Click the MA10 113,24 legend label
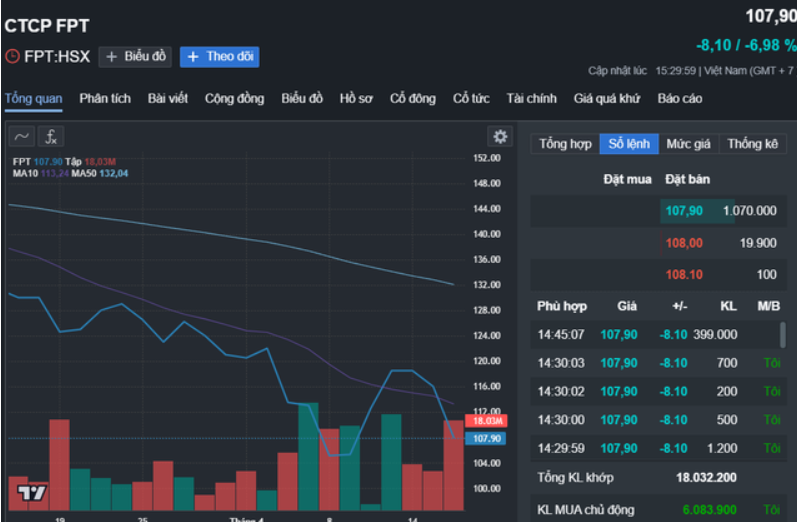The width and height of the screenshot is (797, 522). click(40, 173)
